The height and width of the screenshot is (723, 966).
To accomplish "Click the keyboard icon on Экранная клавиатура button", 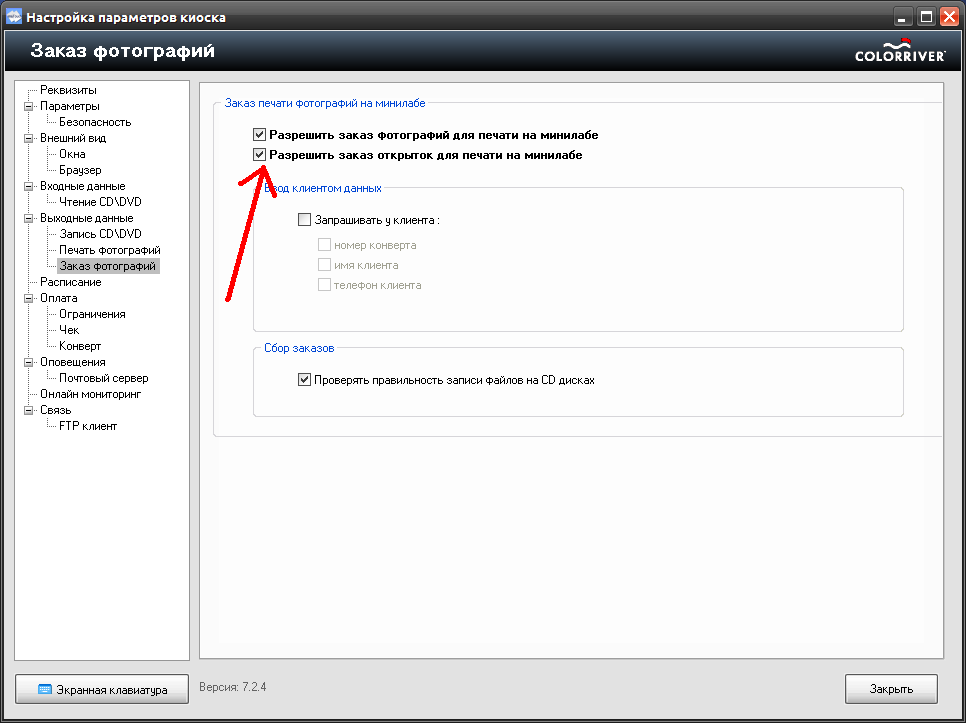I will [x=44, y=689].
